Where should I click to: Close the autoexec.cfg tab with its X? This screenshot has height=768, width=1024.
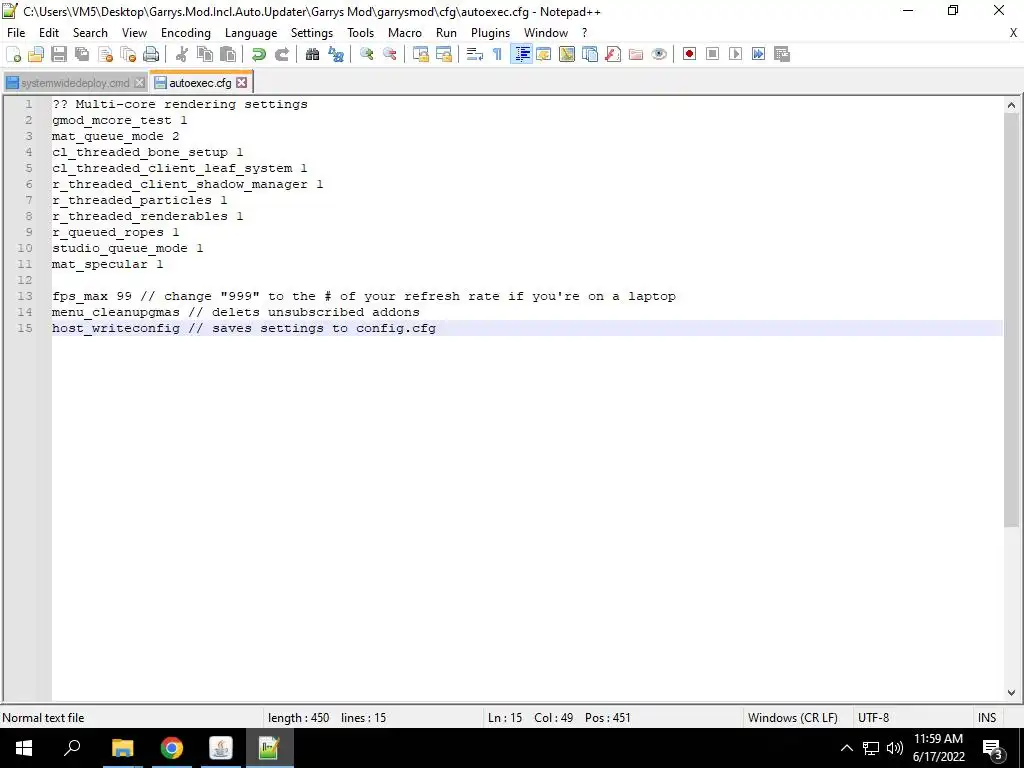[x=242, y=82]
